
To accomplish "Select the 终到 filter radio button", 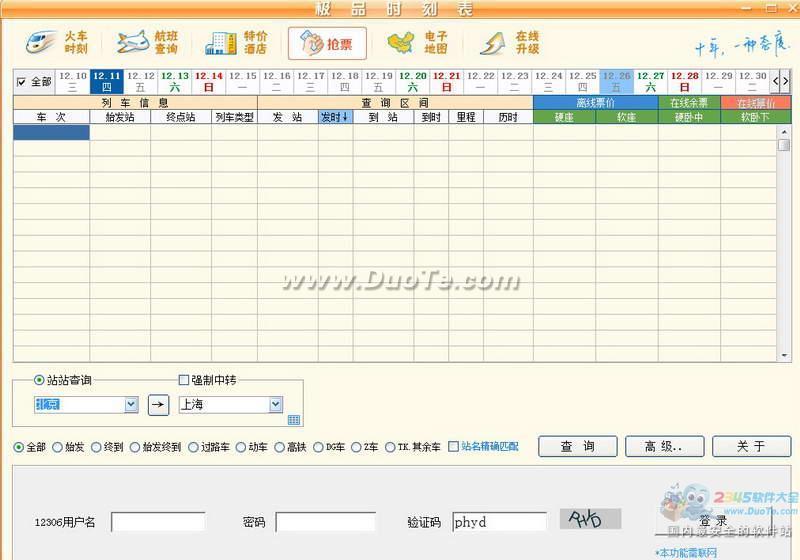I will coord(96,447).
